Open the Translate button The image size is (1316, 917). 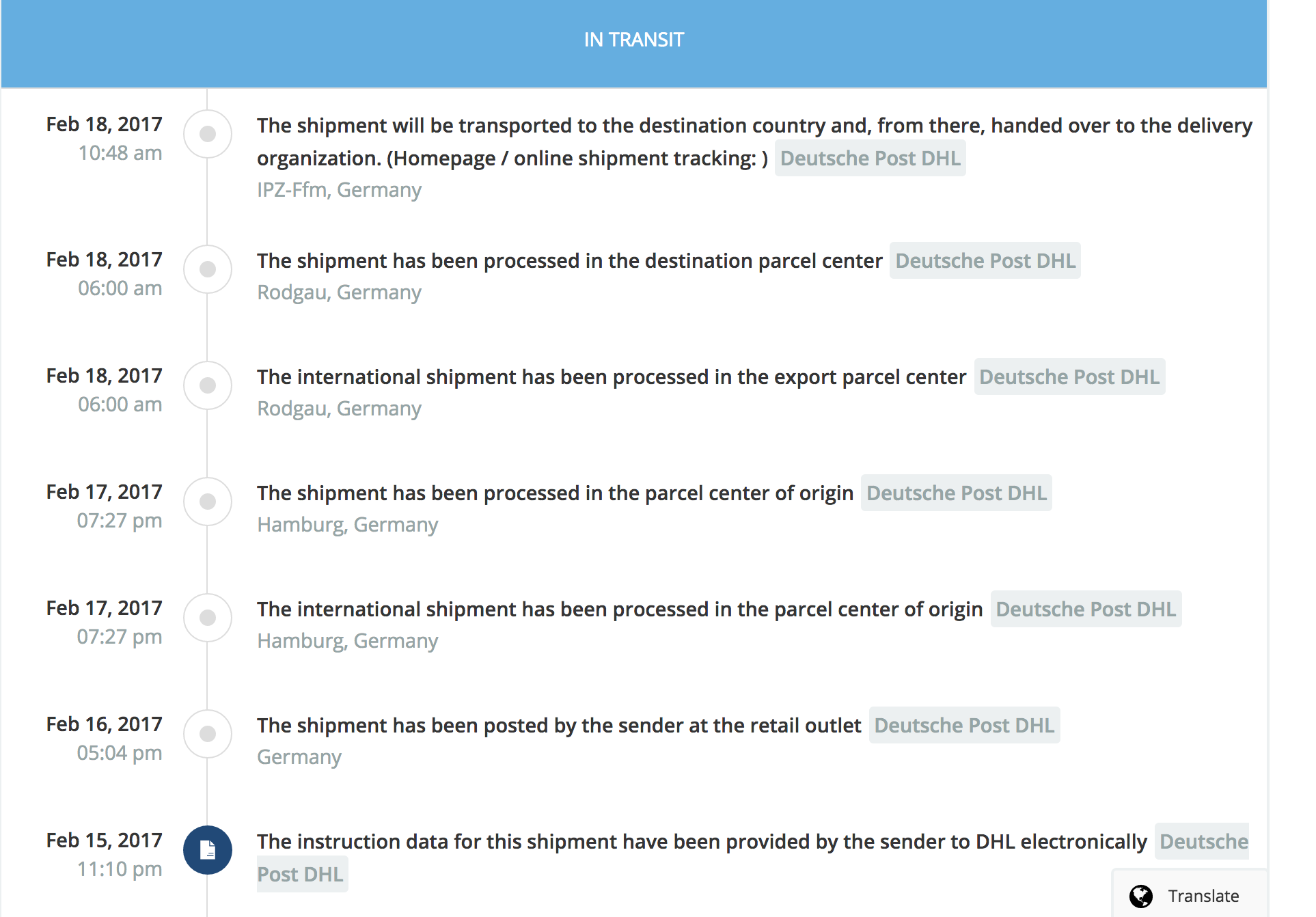pos(1189,896)
